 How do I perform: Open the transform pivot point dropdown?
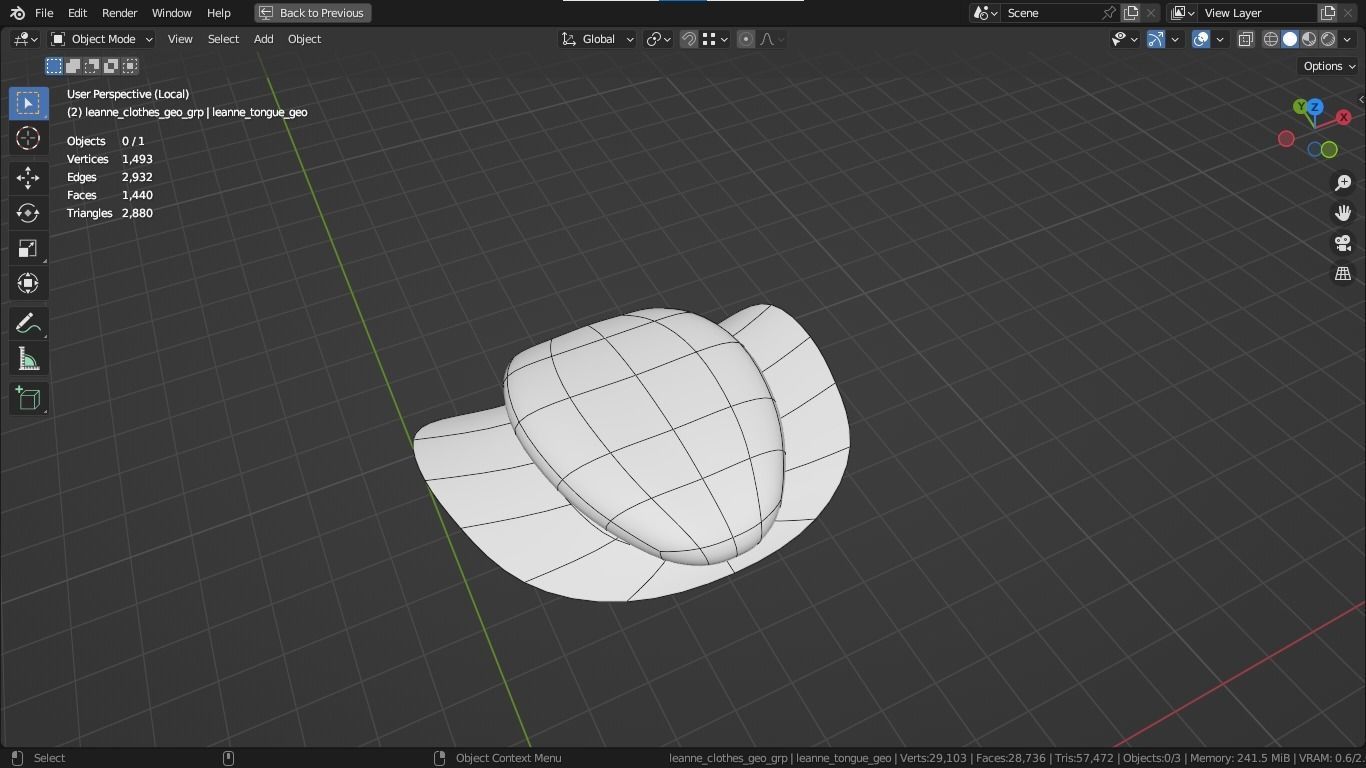[658, 39]
